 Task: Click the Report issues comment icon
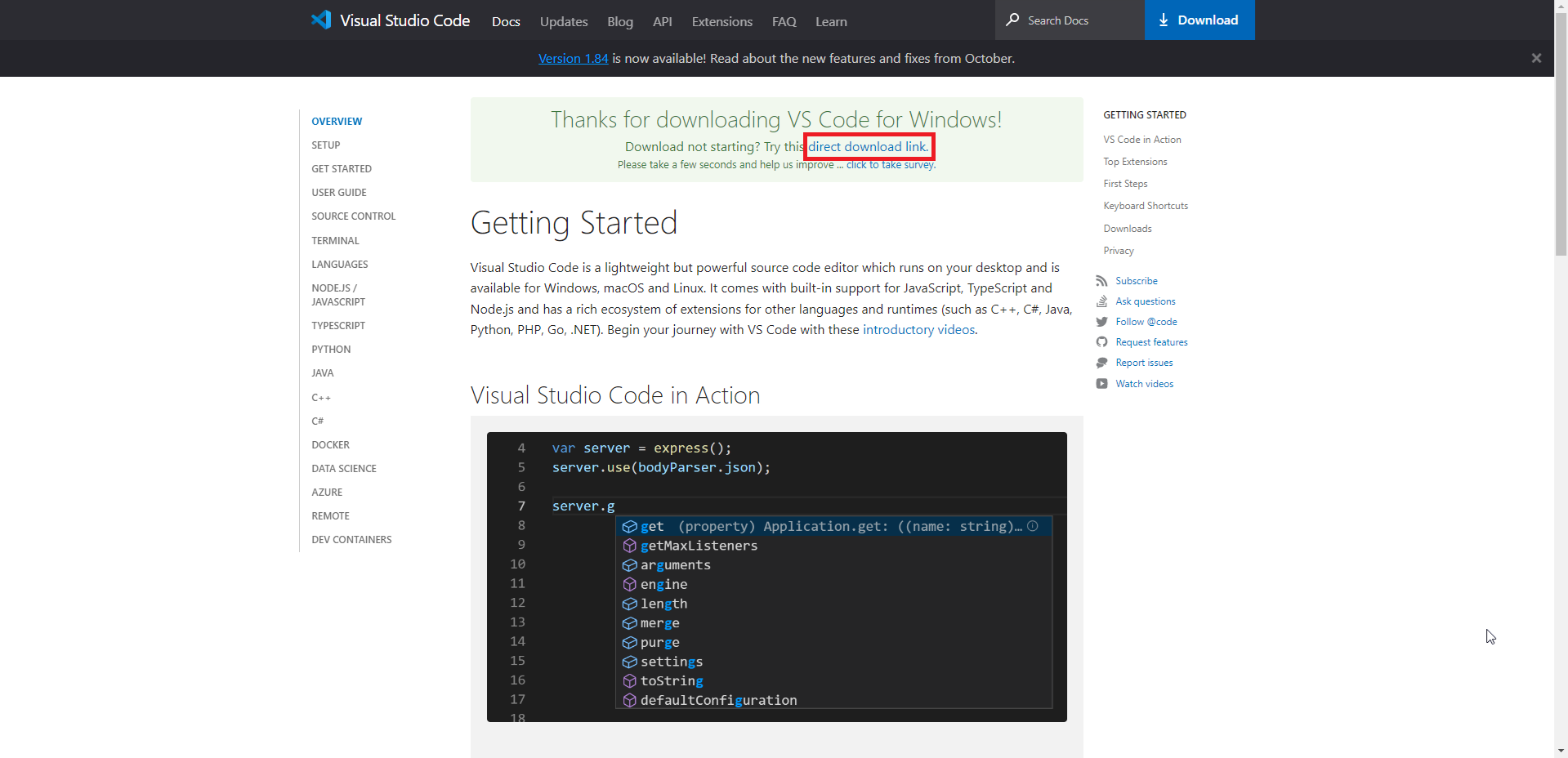pos(1101,363)
